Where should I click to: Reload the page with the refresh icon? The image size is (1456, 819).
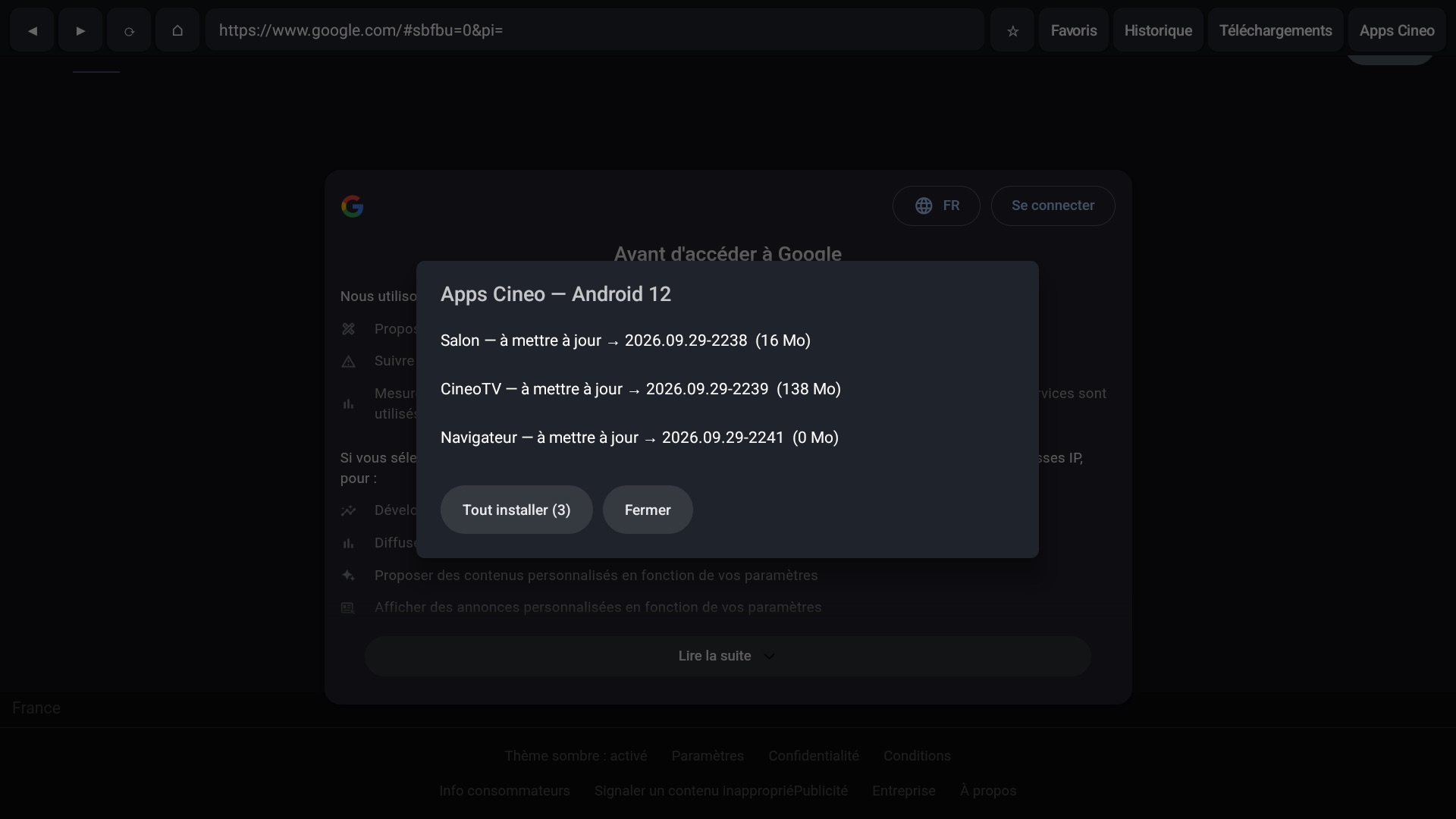(129, 30)
